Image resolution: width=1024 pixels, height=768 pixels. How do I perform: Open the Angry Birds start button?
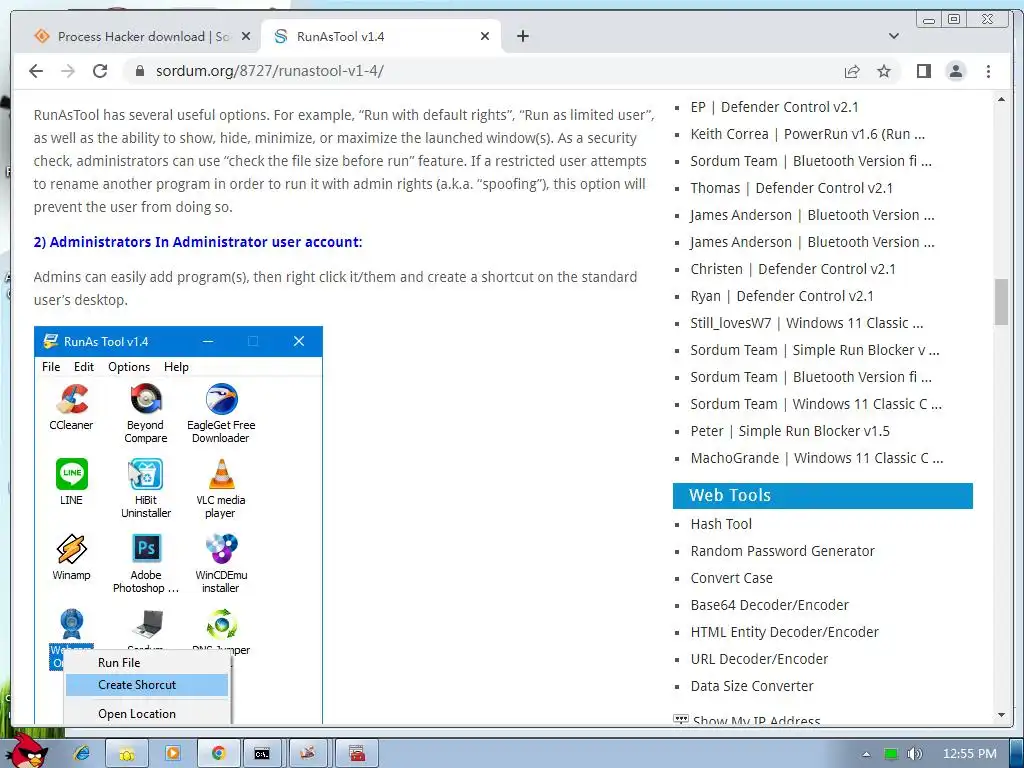[27, 751]
